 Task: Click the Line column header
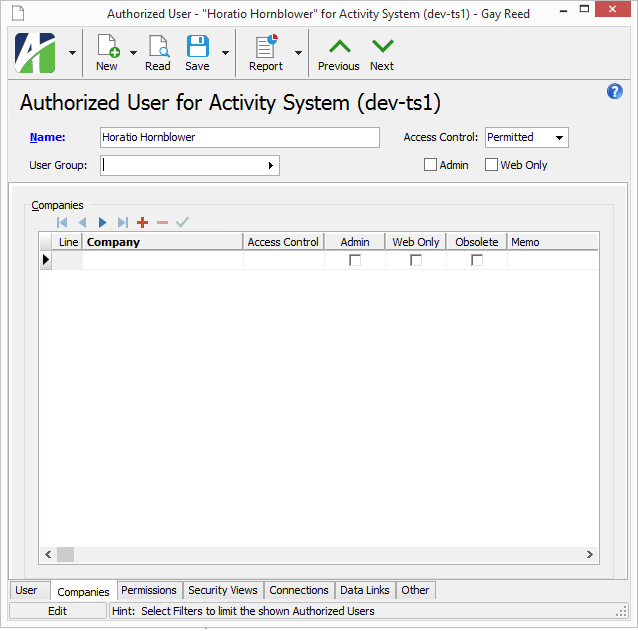[x=68, y=242]
